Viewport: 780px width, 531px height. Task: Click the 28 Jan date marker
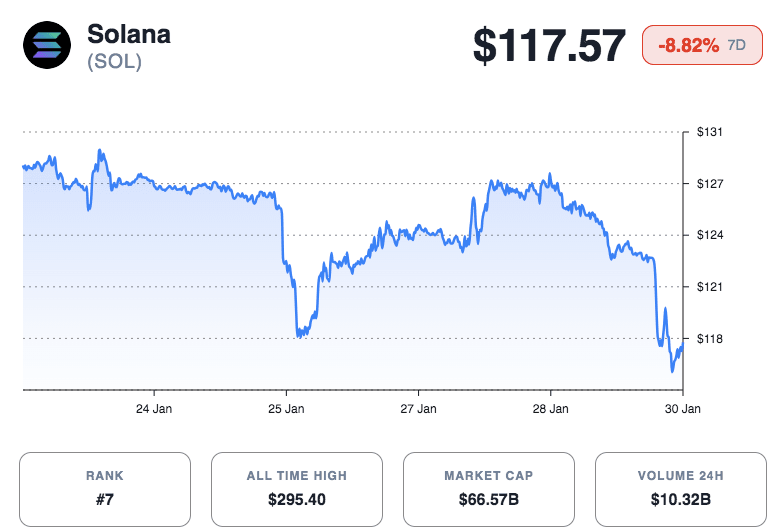click(551, 409)
